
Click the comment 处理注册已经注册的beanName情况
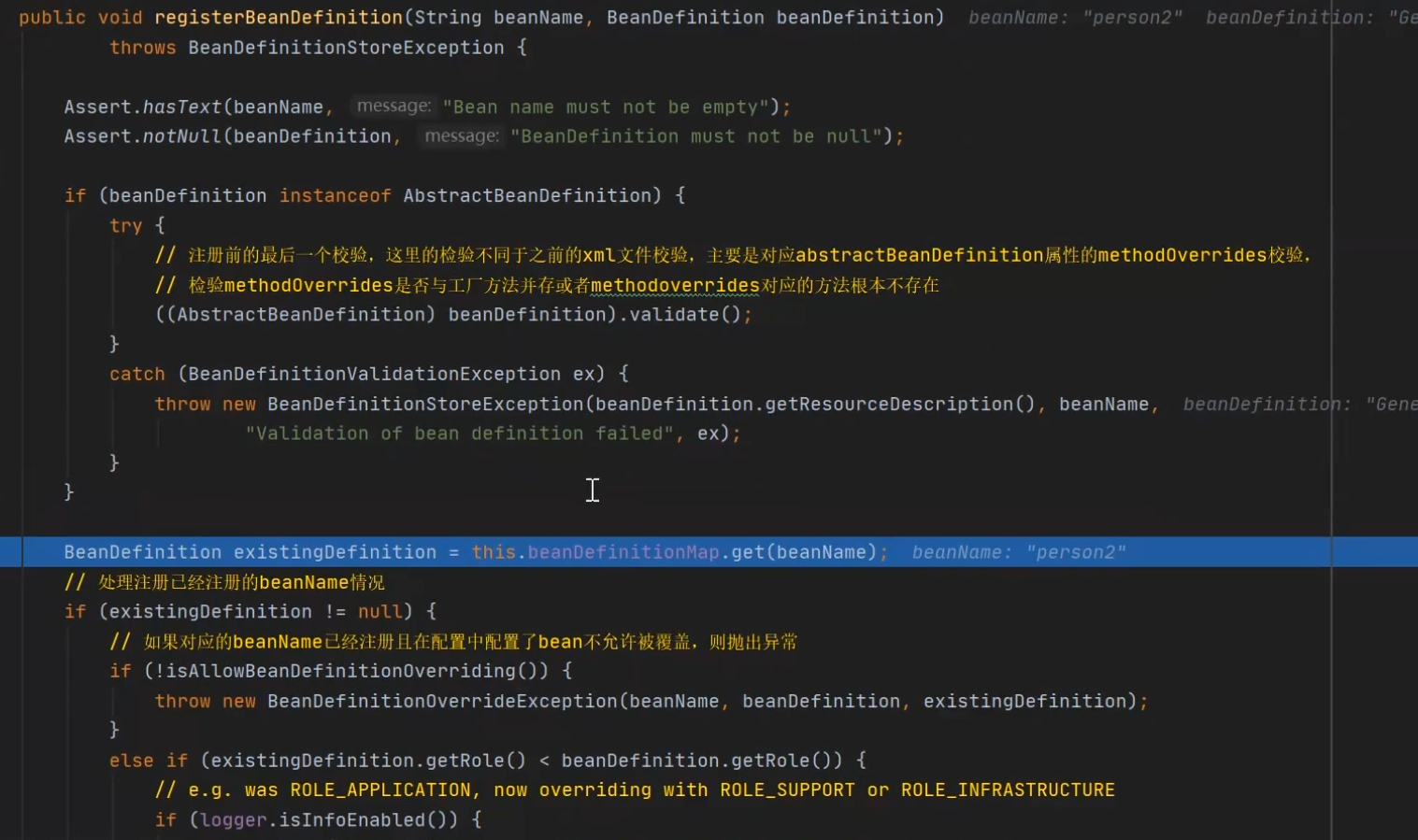(x=224, y=583)
